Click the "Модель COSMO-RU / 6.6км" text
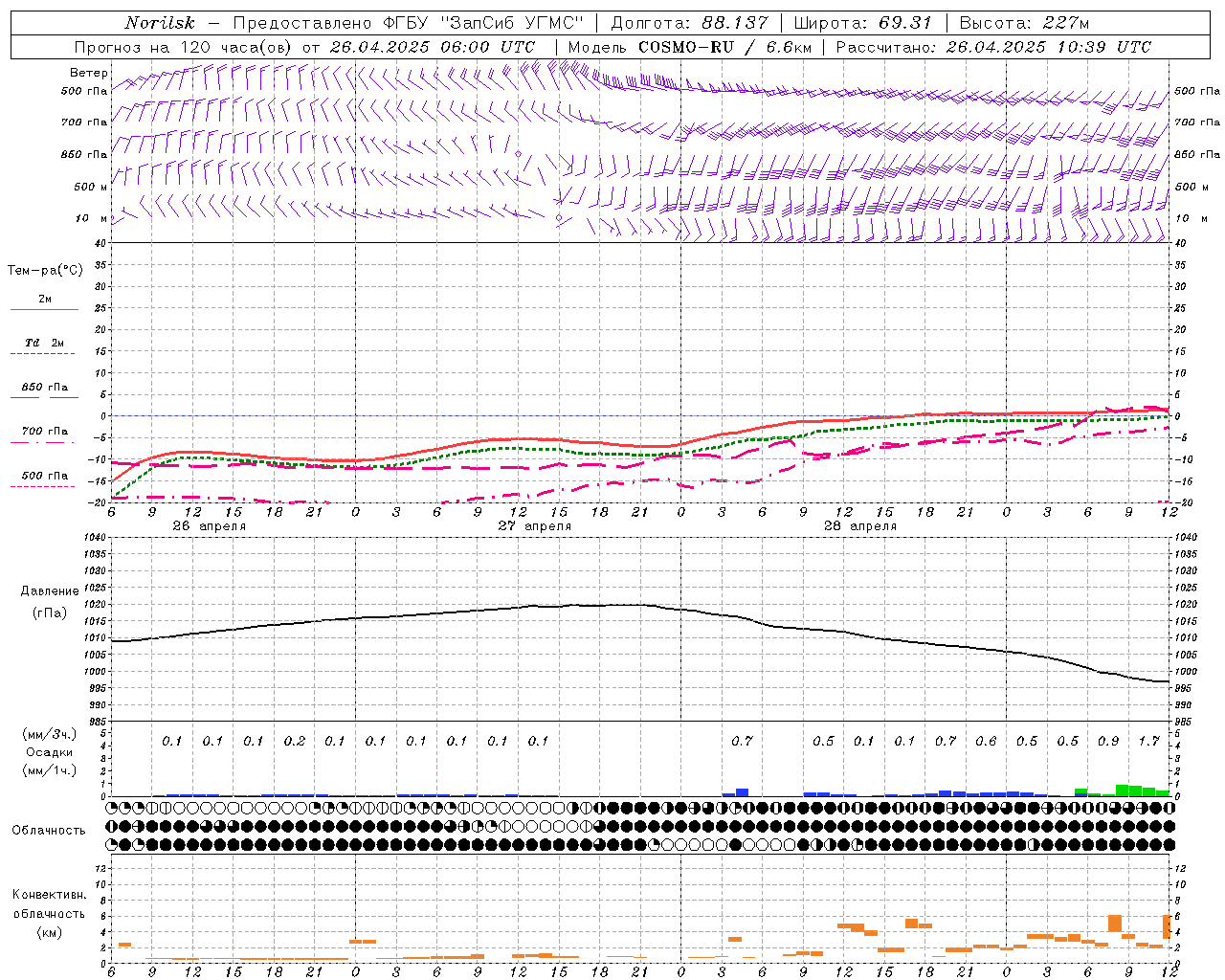This screenshot has width=1225, height=980. (x=689, y=47)
